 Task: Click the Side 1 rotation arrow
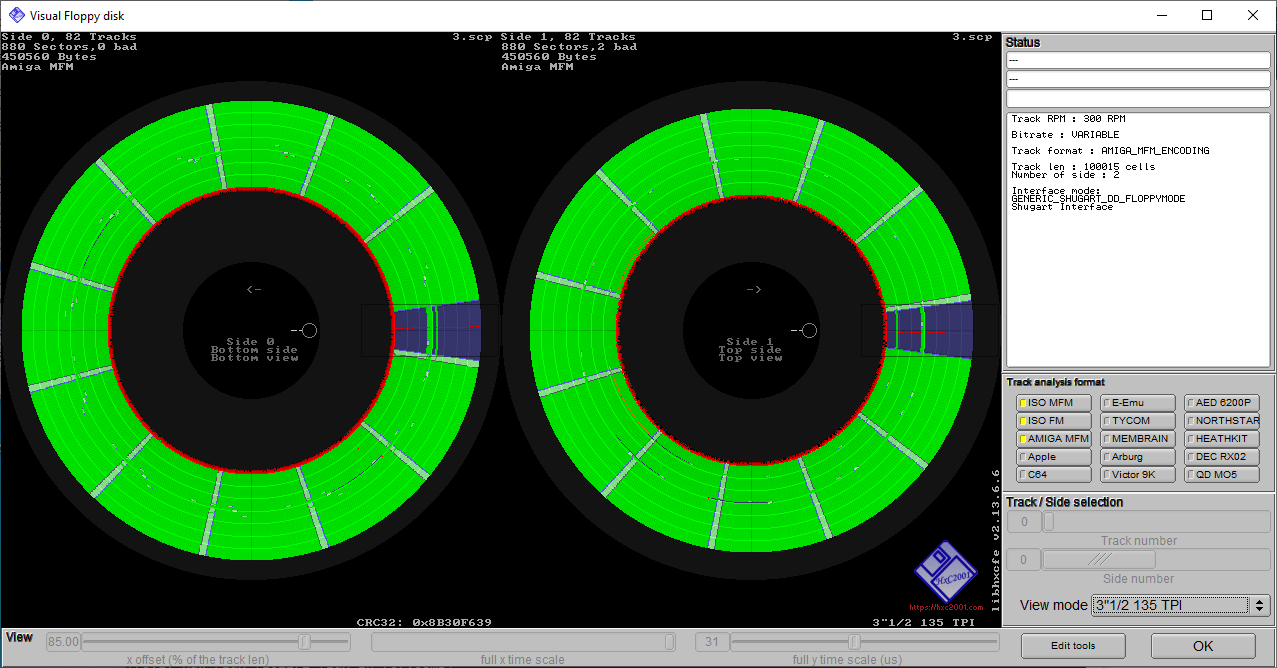(x=755, y=290)
